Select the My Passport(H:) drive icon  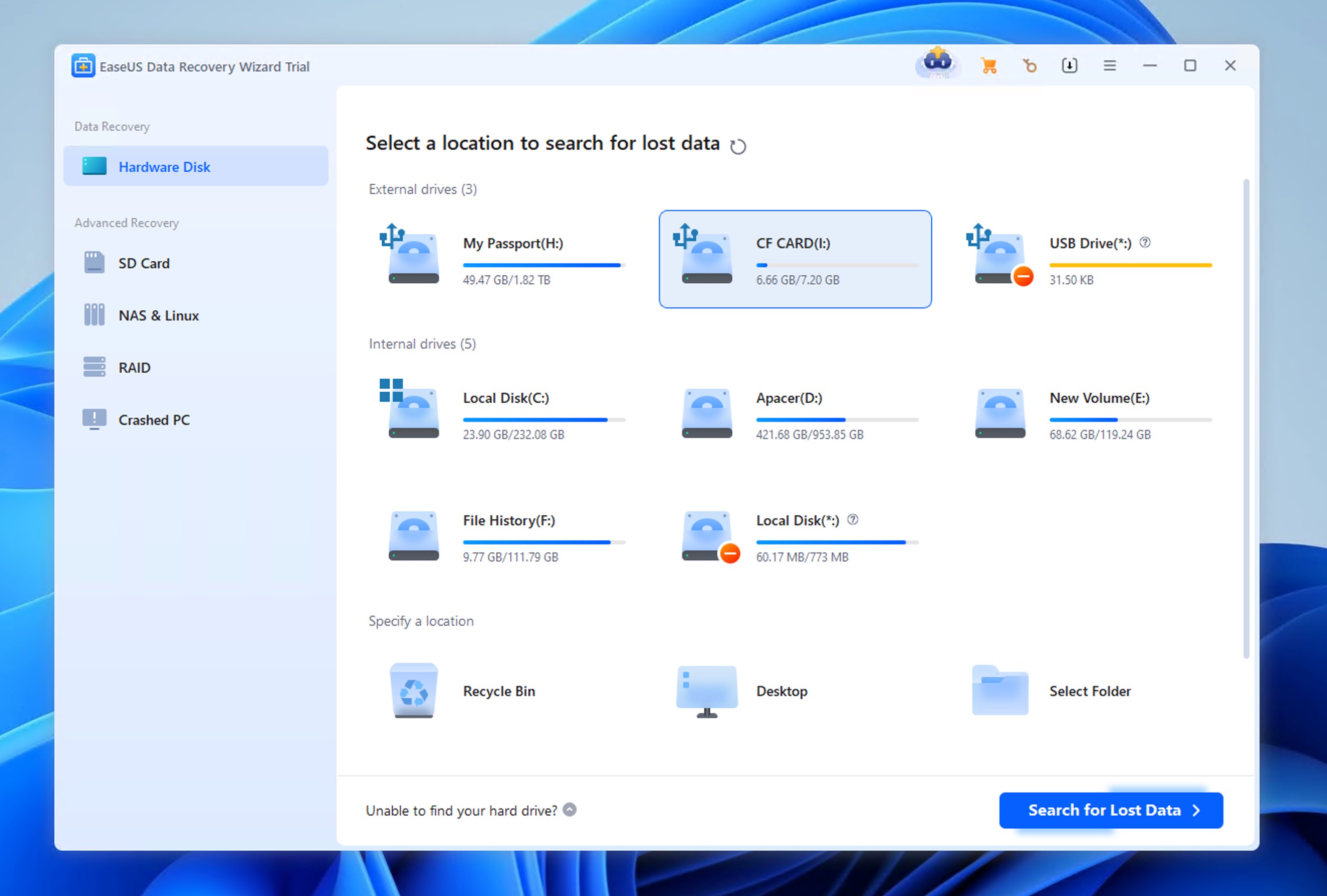coord(410,255)
